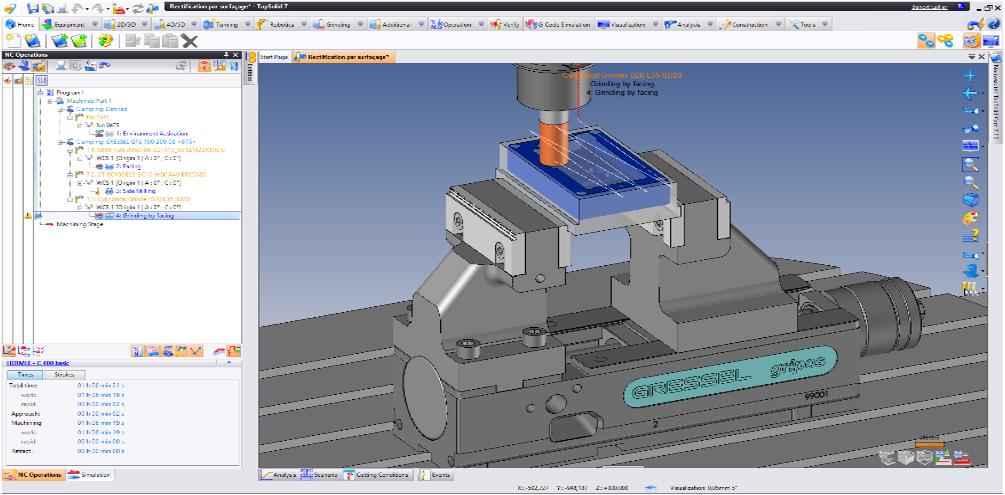
Task: Click the blue sliders filter icon above tree
Action: coord(42,81)
